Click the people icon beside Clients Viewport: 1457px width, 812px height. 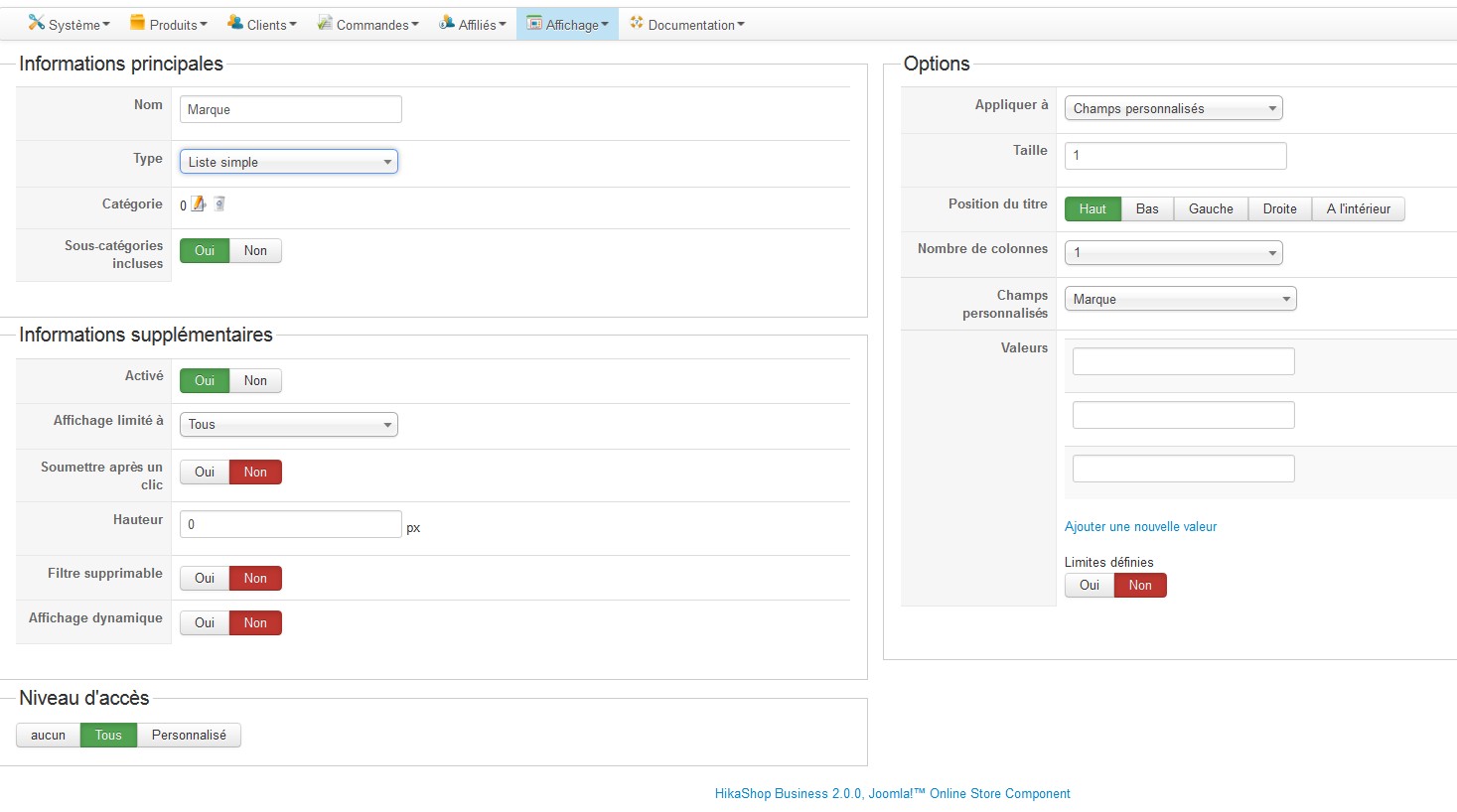coord(235,23)
